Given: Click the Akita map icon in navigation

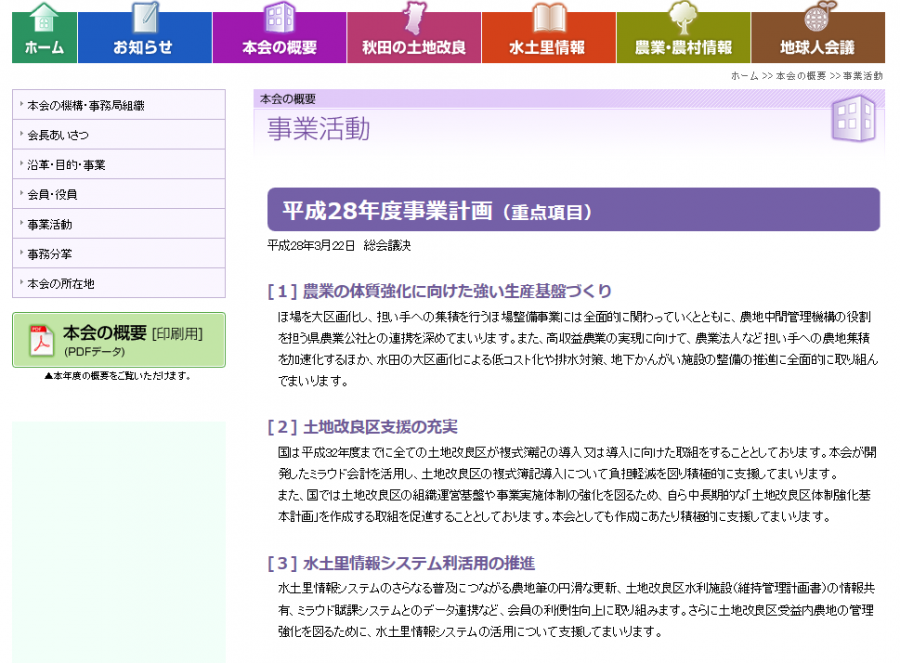Looking at the screenshot, I should click(x=414, y=18).
